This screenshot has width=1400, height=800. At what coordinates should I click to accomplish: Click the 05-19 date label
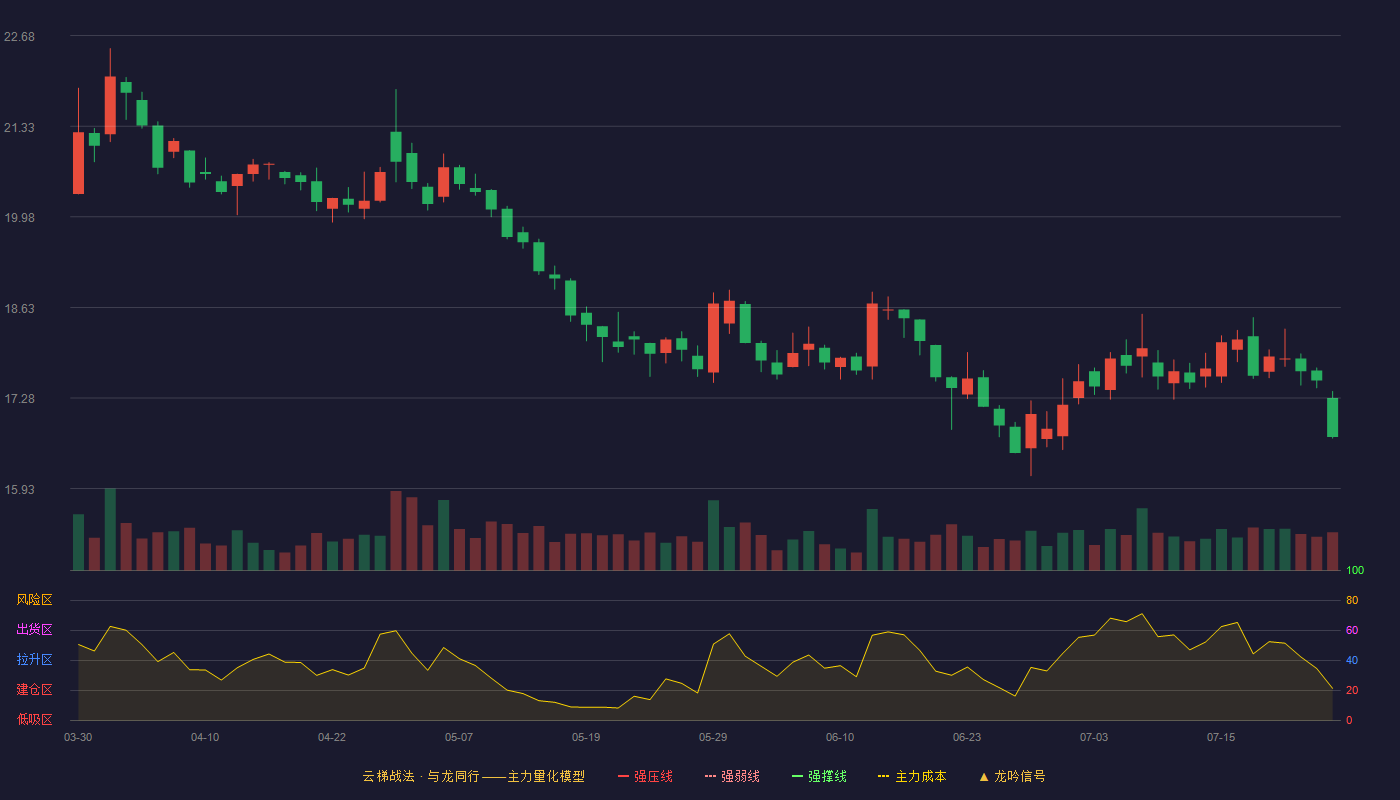click(586, 737)
